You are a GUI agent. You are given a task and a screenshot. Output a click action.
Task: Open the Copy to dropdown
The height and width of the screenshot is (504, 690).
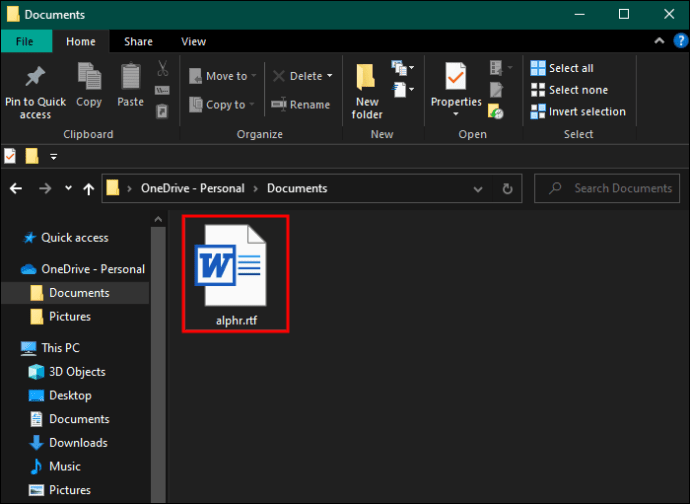(222, 105)
